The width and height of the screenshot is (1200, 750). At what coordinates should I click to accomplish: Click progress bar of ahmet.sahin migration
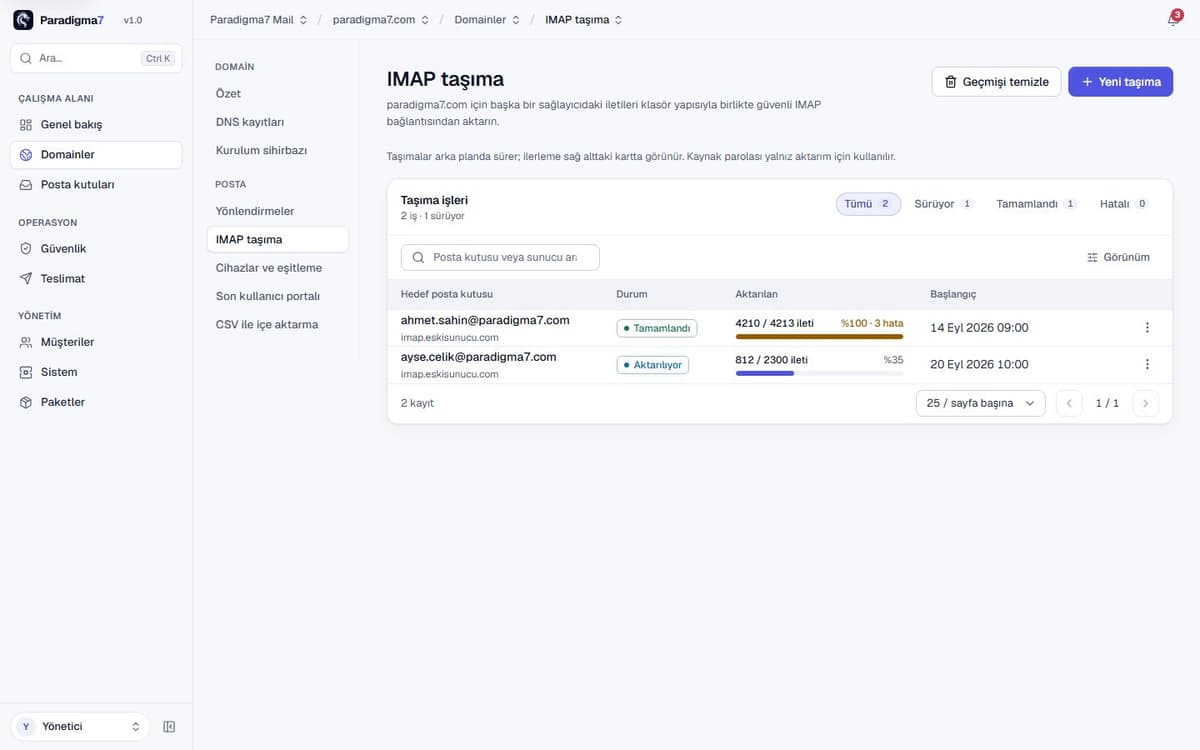[x=819, y=337]
